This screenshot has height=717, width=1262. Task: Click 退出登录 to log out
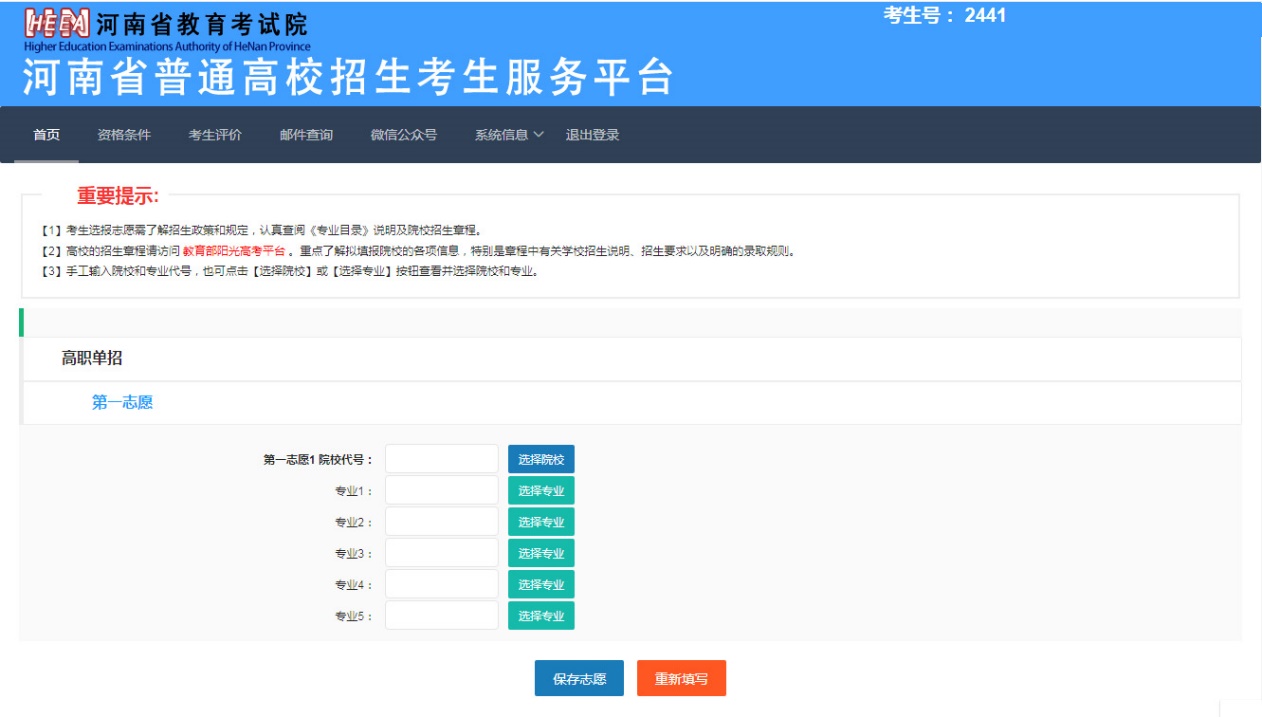(x=592, y=135)
